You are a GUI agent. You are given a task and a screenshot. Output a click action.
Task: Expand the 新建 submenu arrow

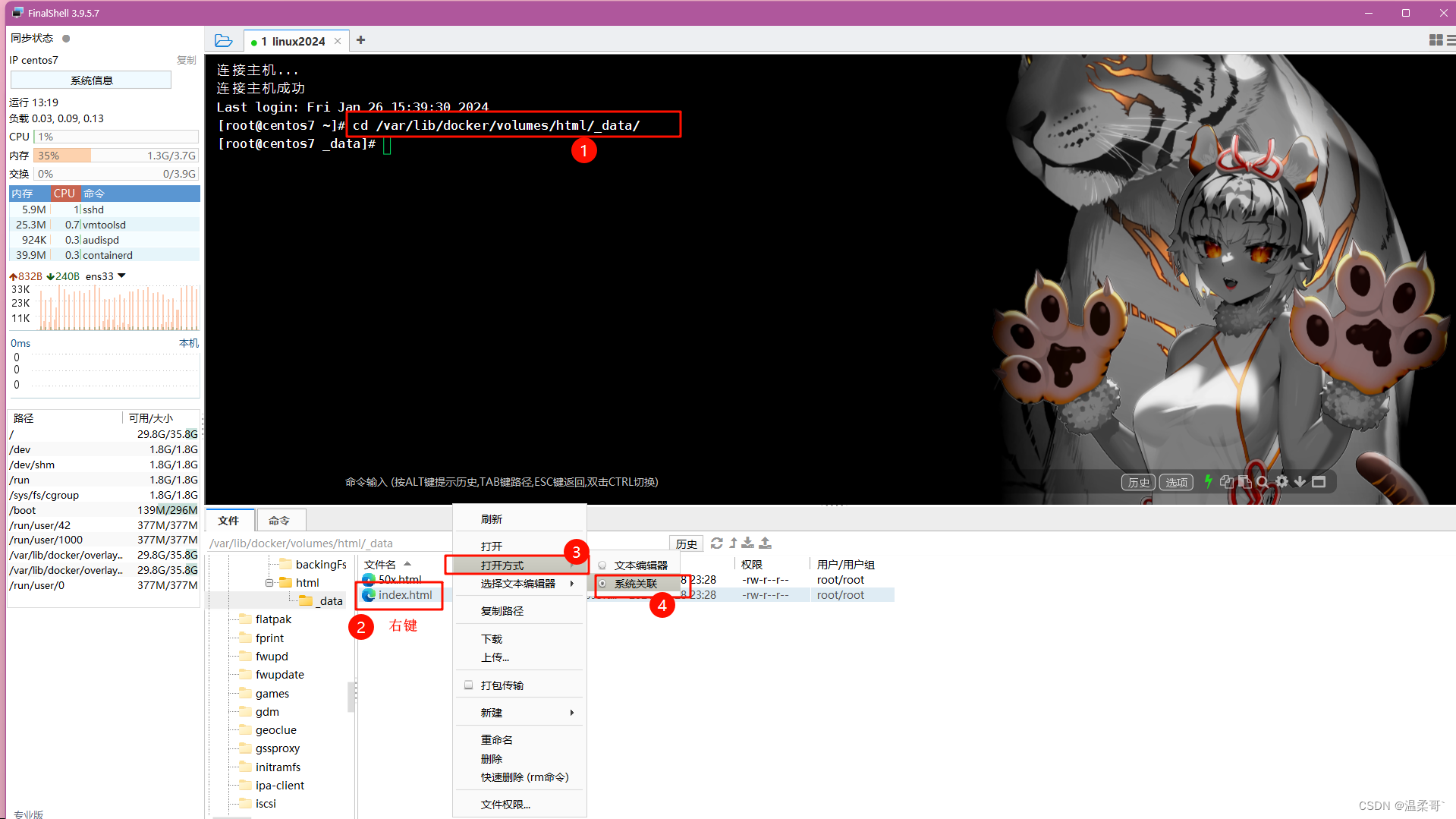[x=571, y=713]
